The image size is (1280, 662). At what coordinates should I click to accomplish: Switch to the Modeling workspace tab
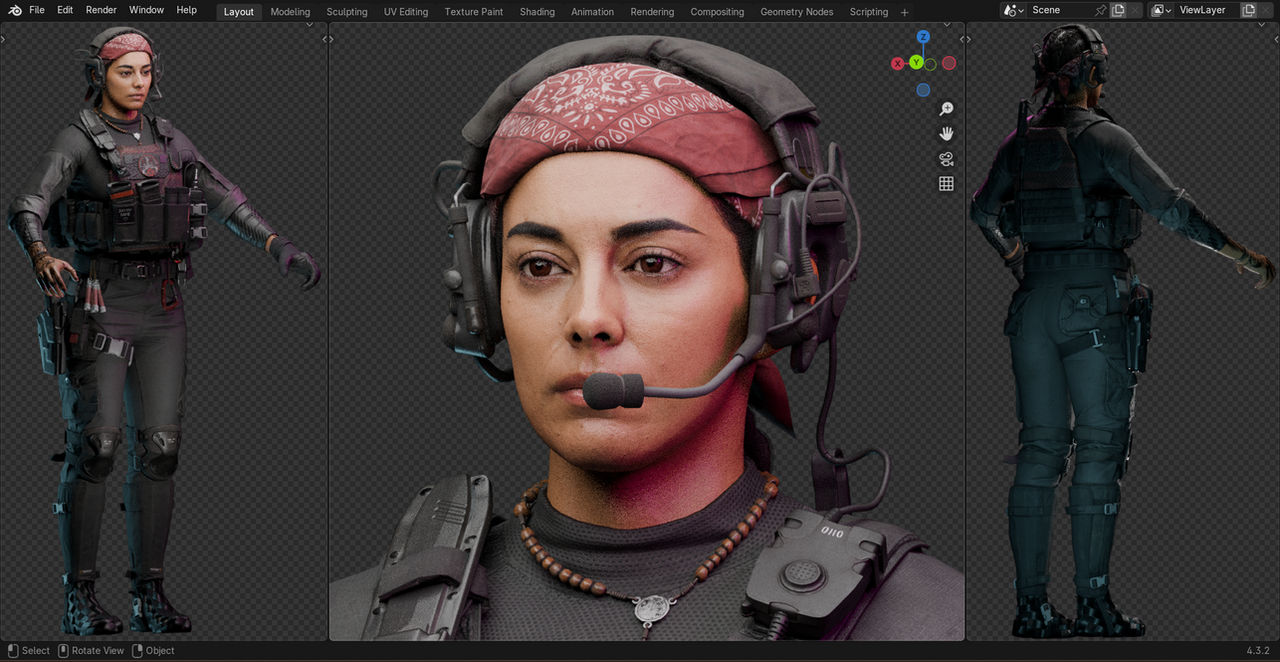pos(291,12)
